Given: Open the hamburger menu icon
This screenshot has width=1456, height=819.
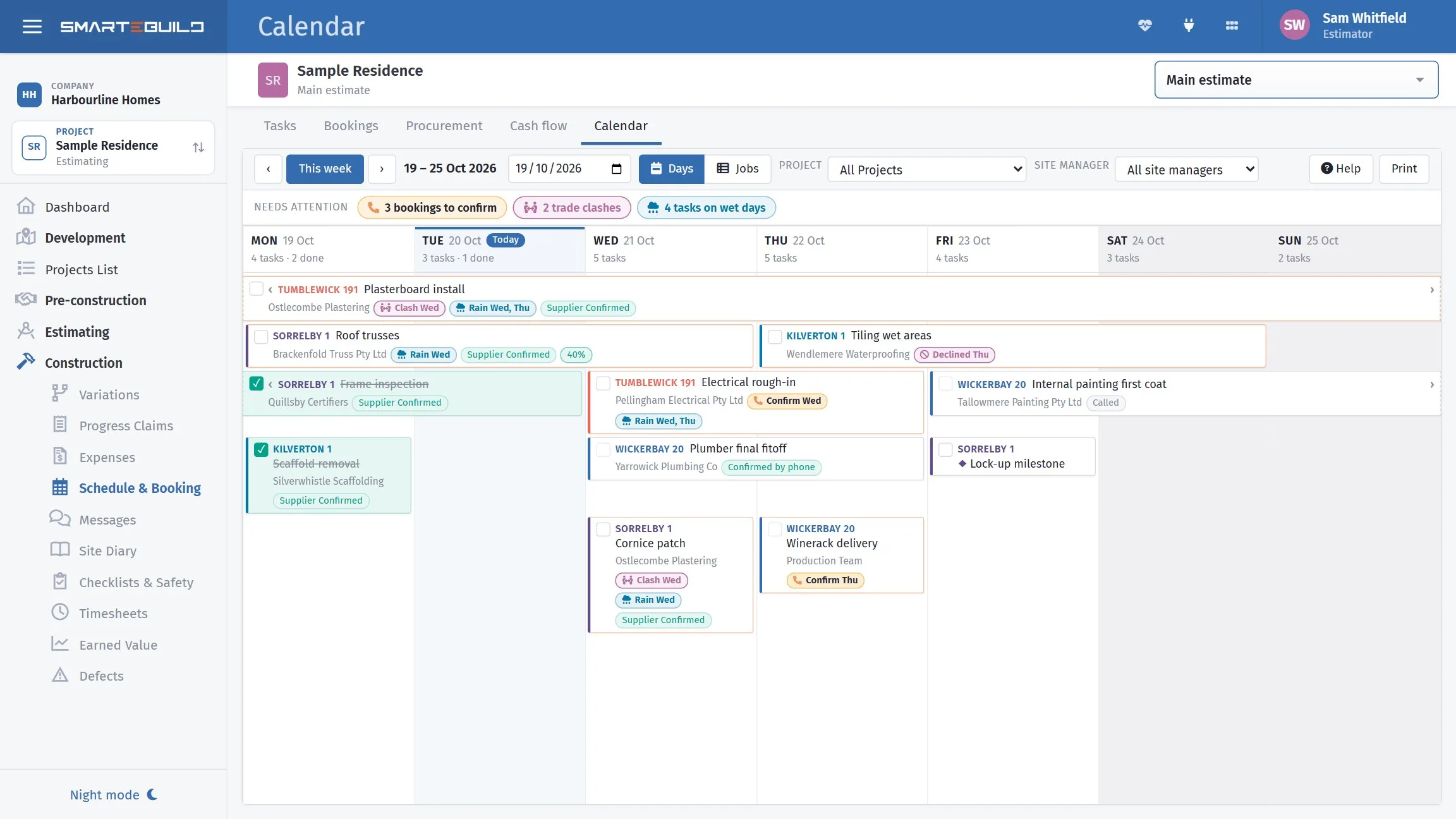Looking at the screenshot, I should pyautogui.click(x=32, y=27).
